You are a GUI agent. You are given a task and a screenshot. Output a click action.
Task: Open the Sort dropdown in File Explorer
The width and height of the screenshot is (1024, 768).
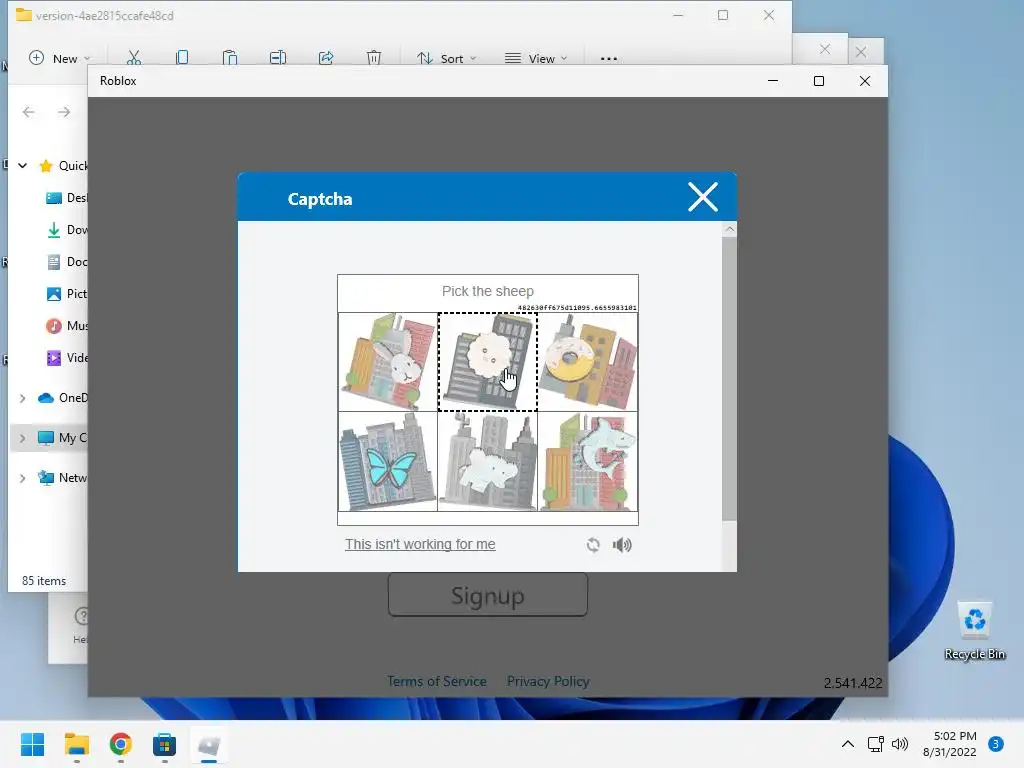pyautogui.click(x=447, y=58)
